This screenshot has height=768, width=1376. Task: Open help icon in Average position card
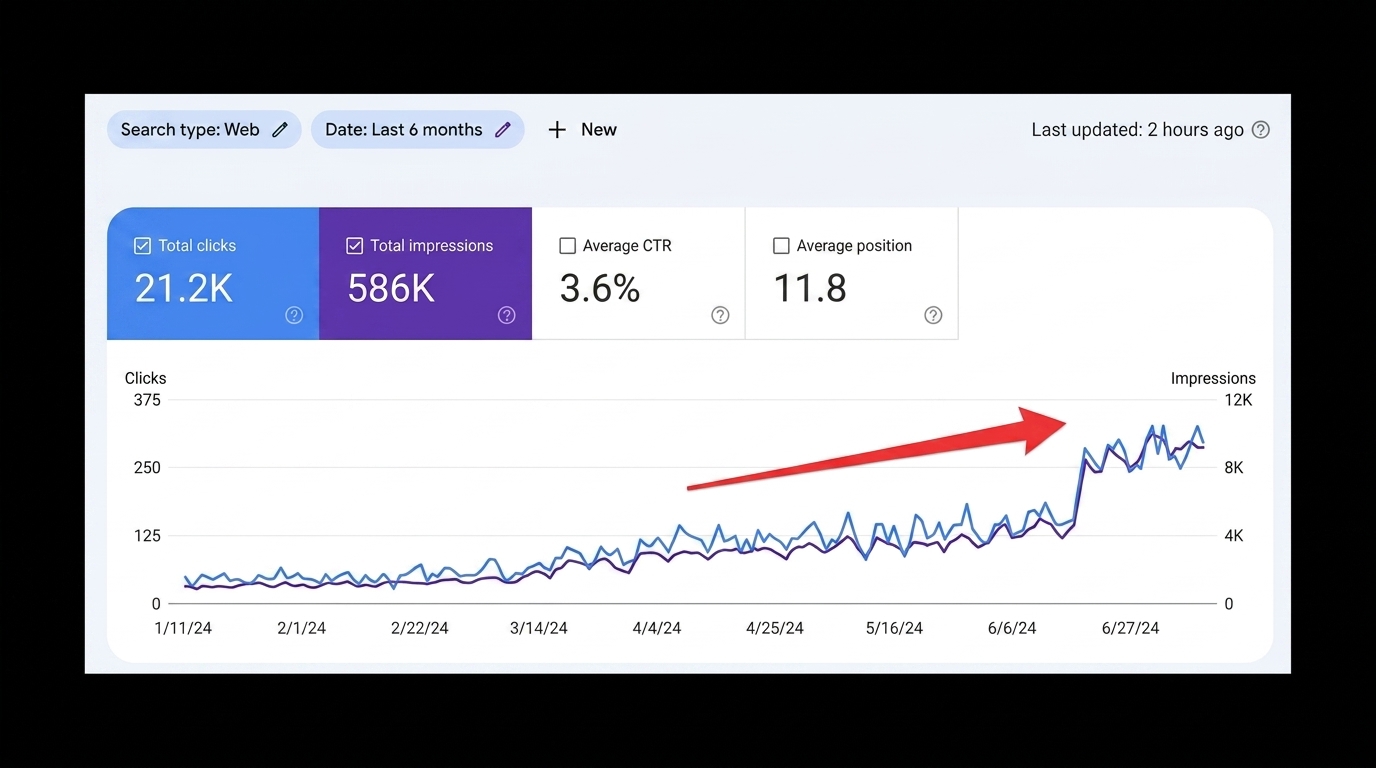[x=933, y=315]
